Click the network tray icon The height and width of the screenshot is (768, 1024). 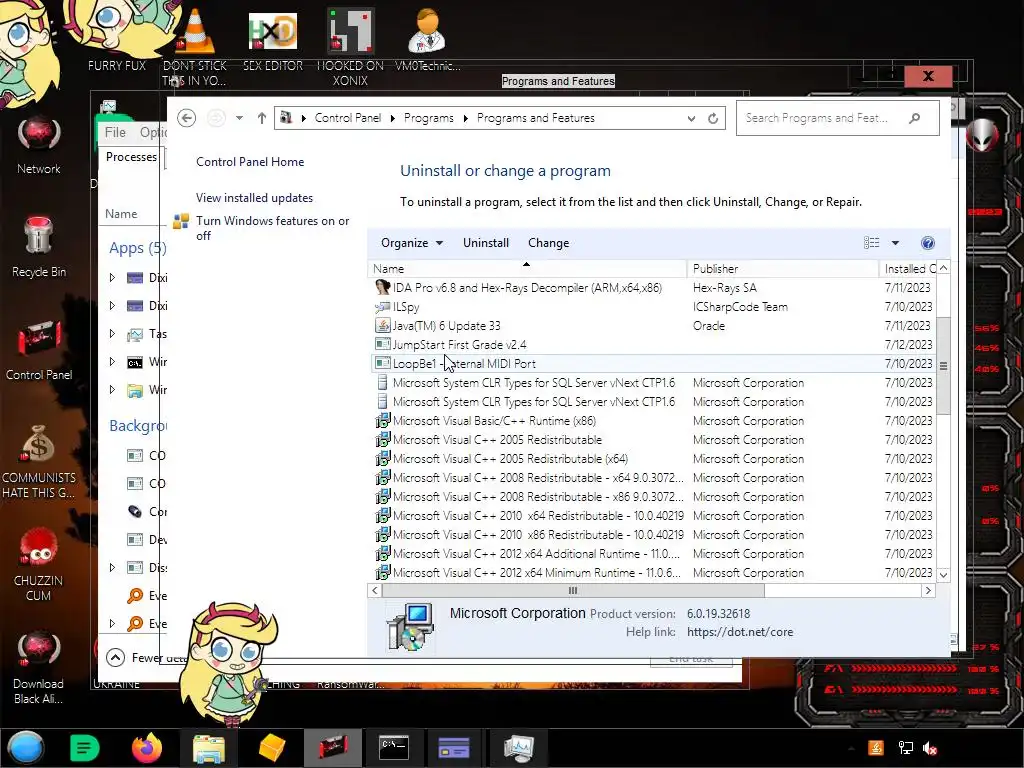coord(905,748)
